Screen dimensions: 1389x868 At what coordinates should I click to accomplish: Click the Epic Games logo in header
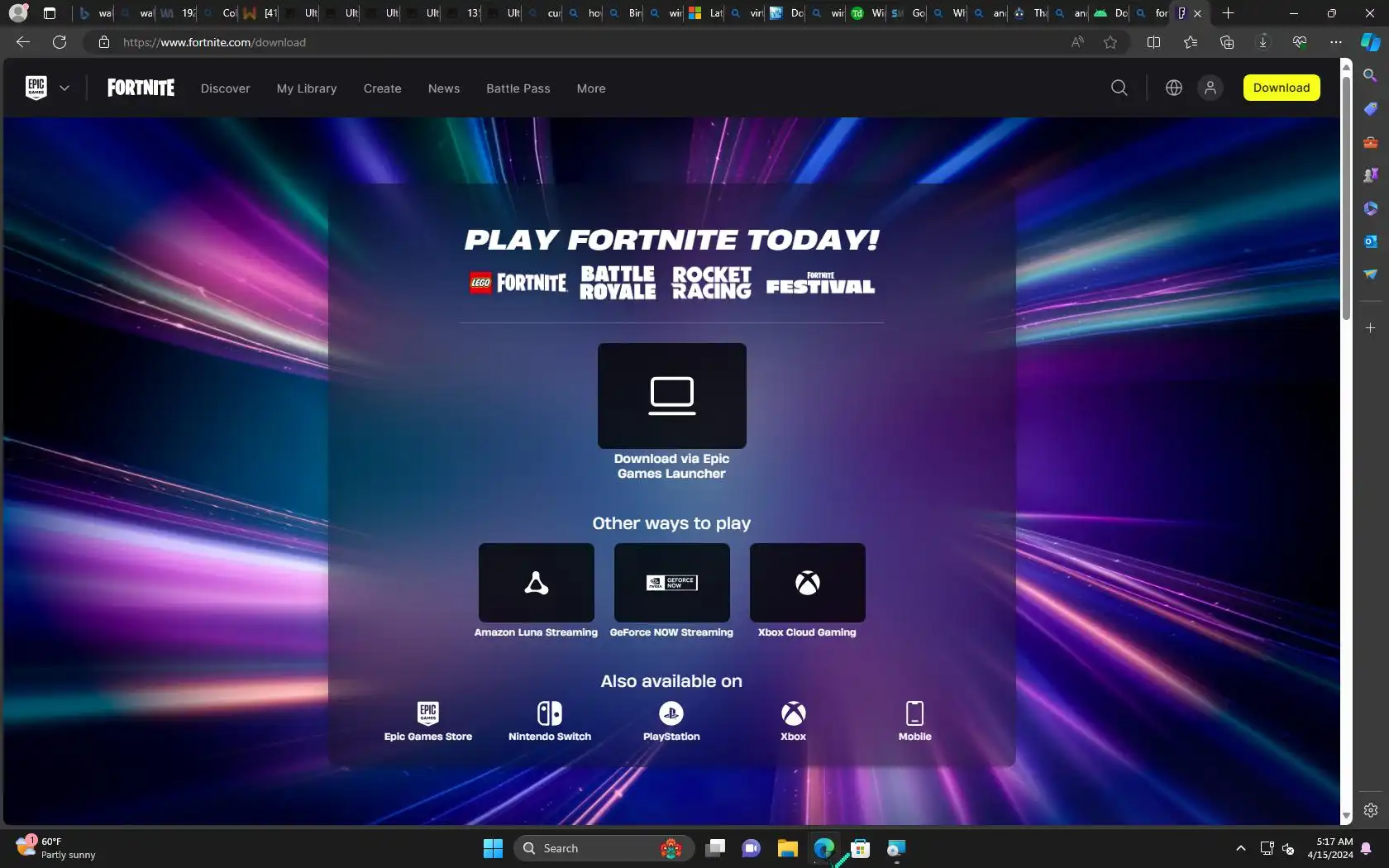(36, 88)
